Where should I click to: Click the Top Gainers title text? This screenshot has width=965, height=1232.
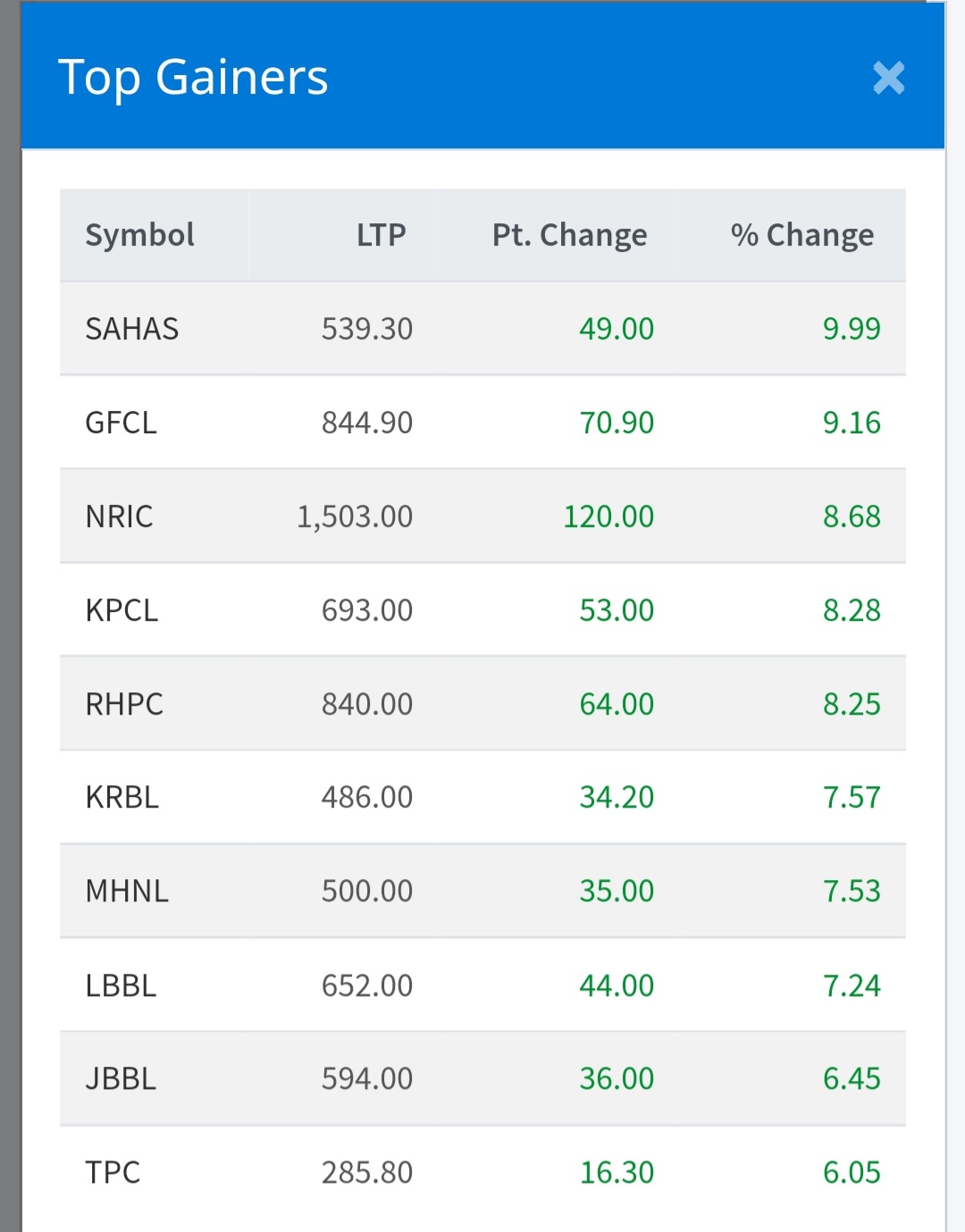[193, 77]
